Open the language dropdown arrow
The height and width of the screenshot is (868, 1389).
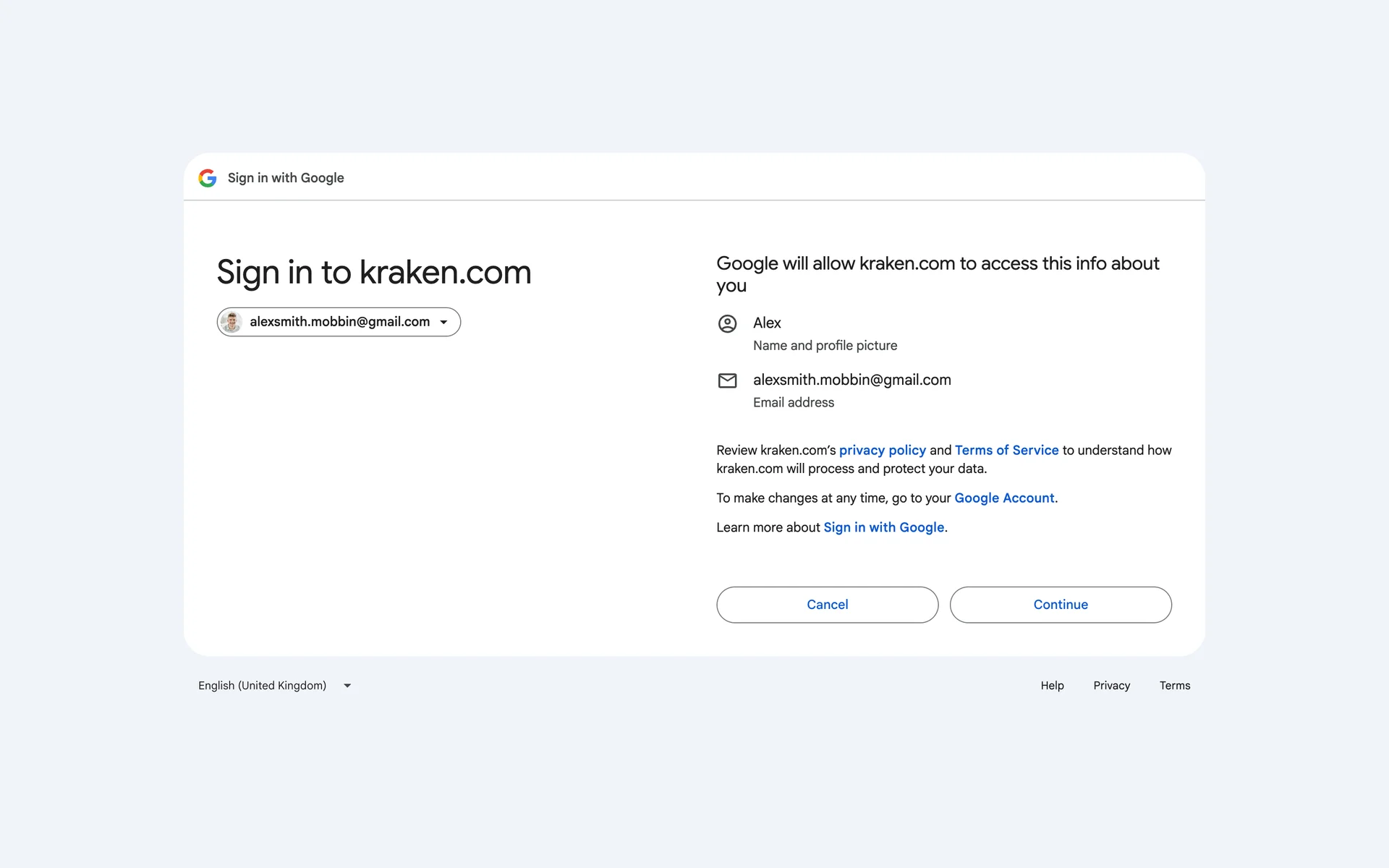tap(347, 686)
